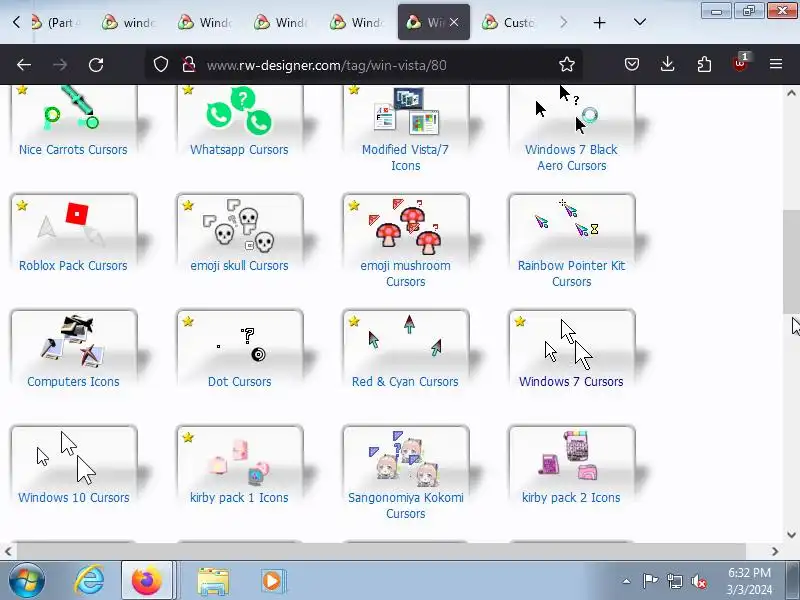Click the Rainbow Pointer Kit preview thumbnail
This screenshot has height=600, width=800.
point(572,226)
